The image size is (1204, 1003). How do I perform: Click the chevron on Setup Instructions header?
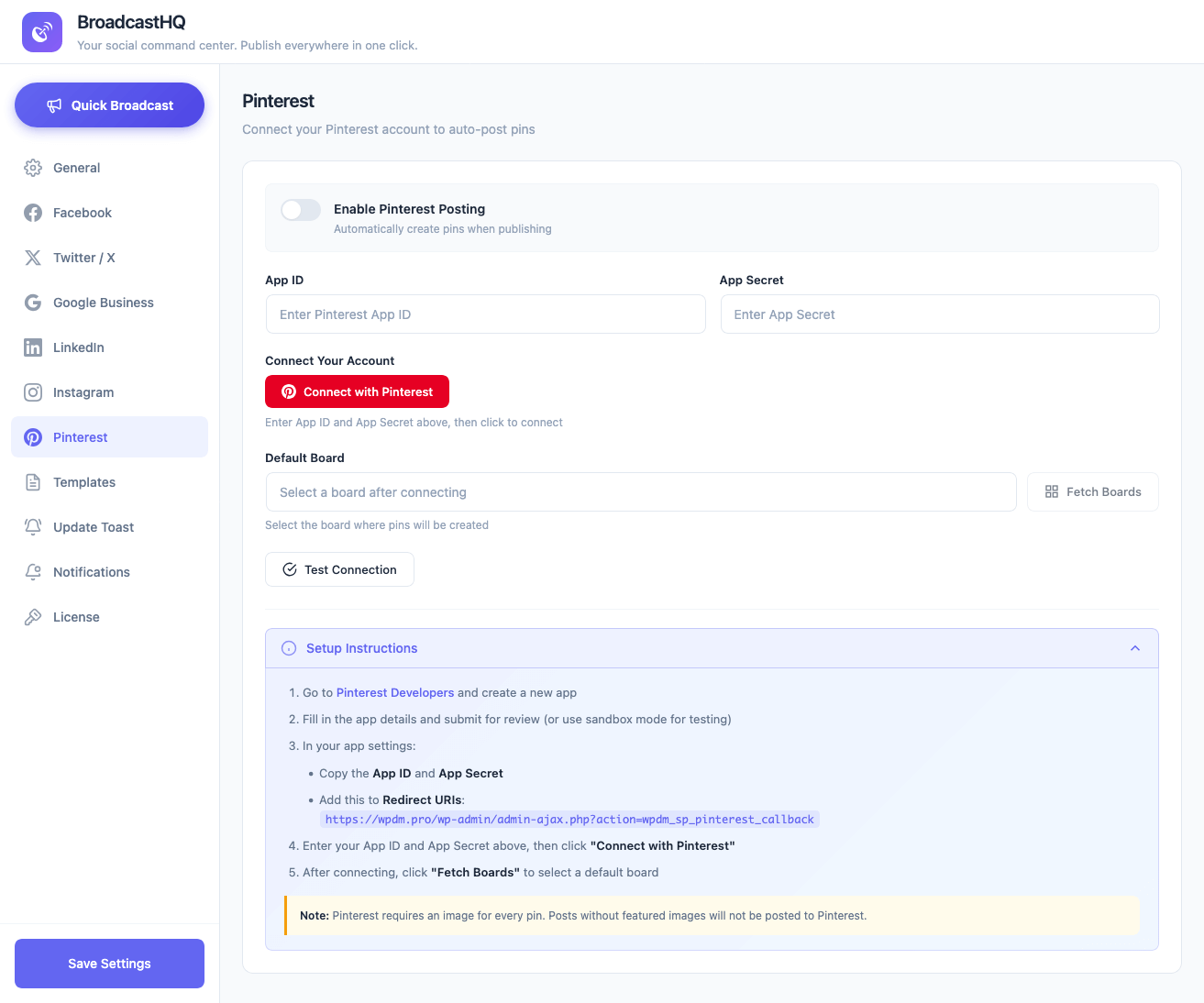click(x=1135, y=648)
